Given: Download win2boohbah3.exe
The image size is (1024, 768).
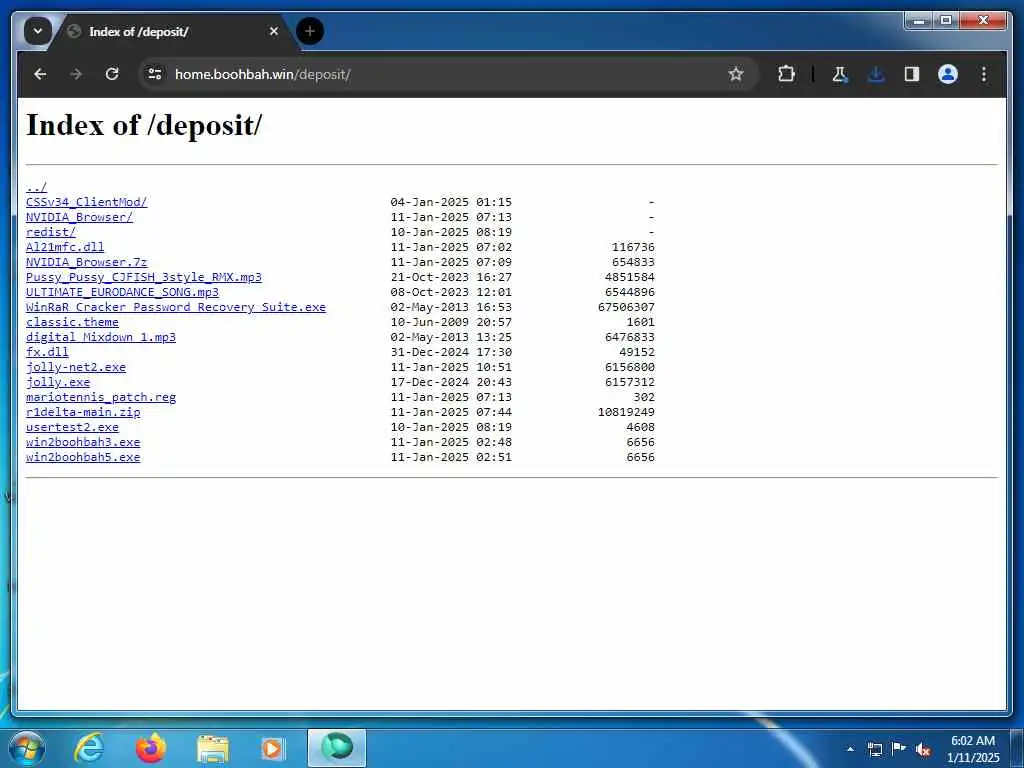Looking at the screenshot, I should pos(83,443).
